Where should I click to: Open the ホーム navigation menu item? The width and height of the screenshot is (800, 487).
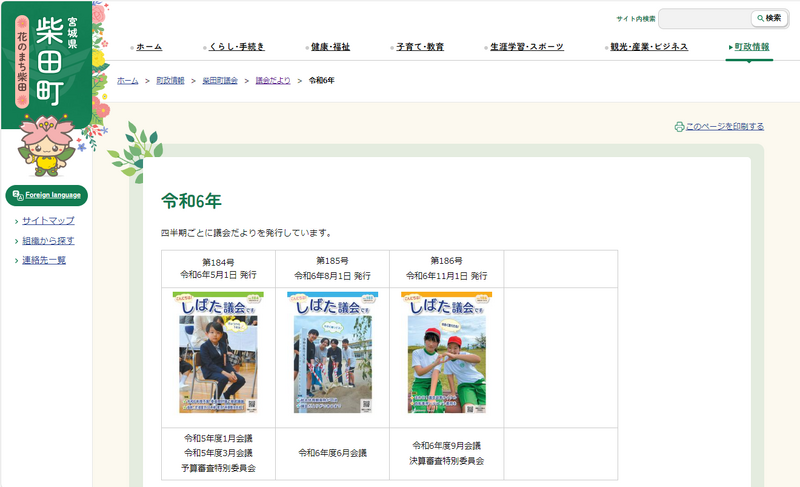point(148,47)
